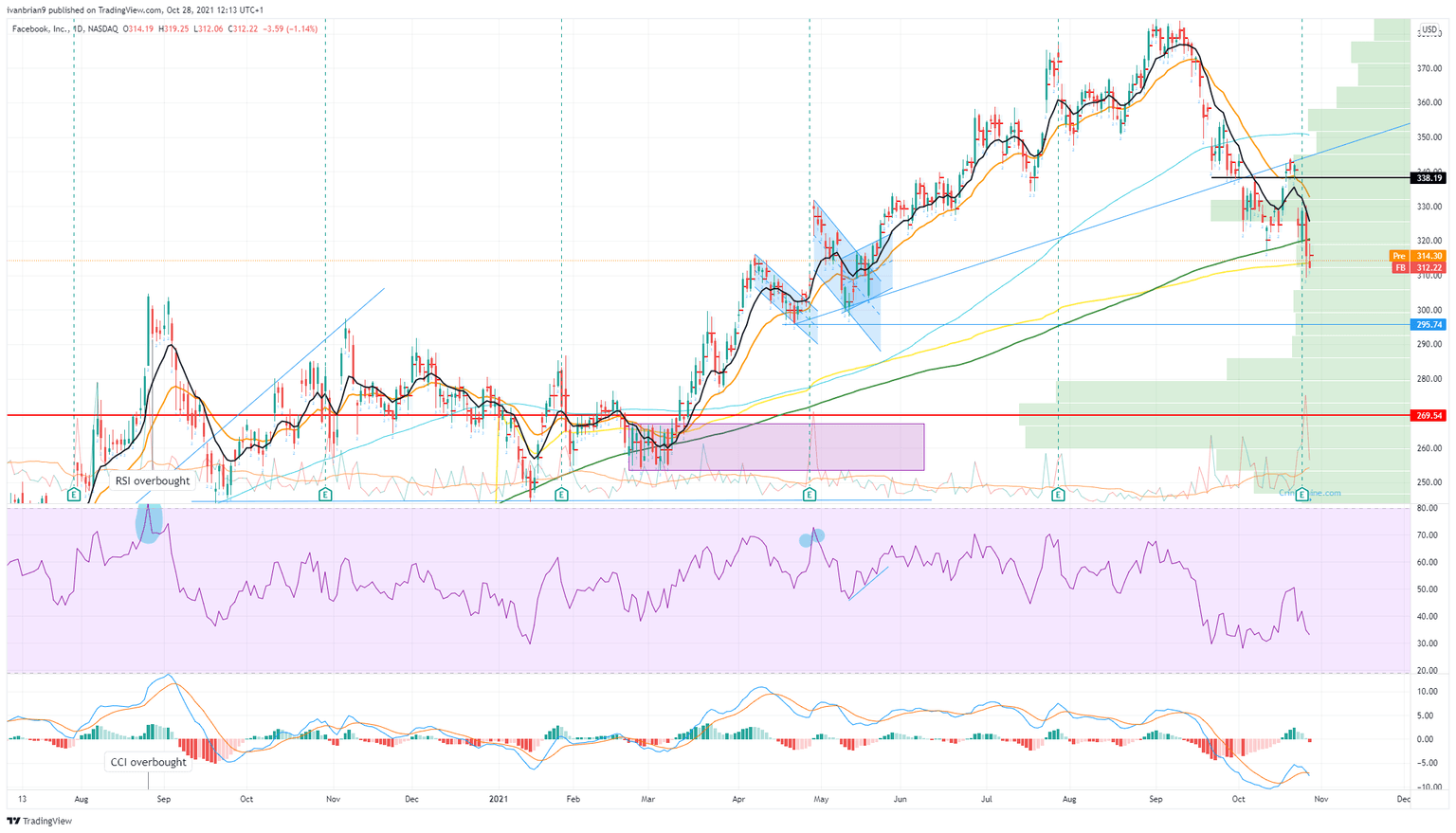
Task: Select the blue 295.74 price label
Action: coord(1429,324)
